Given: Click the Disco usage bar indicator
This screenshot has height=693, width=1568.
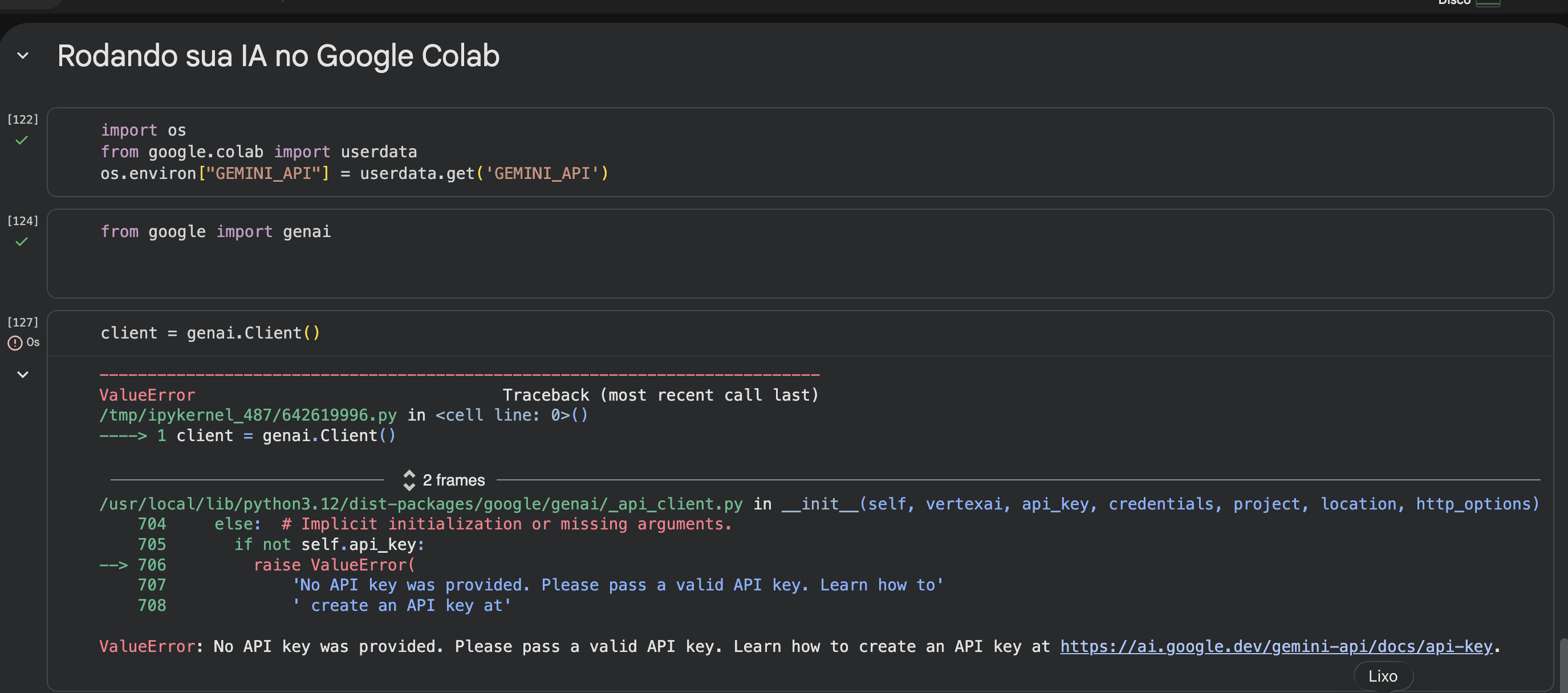Looking at the screenshot, I should click(1488, 3).
